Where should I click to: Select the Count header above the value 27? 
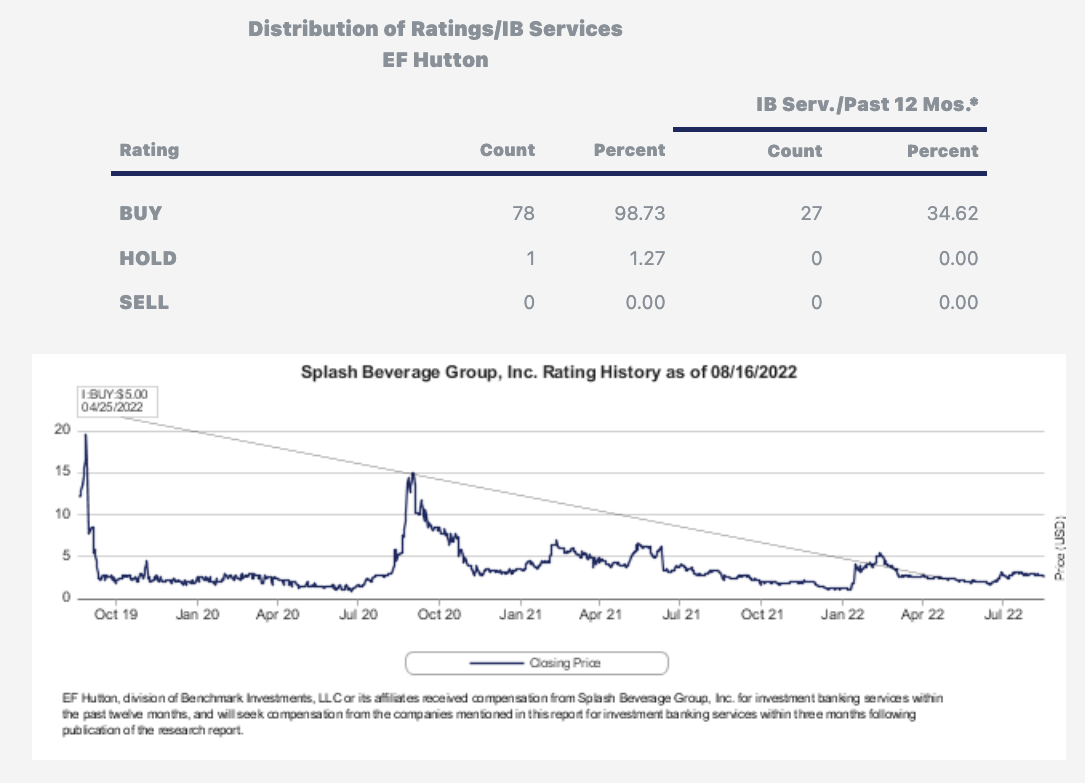pos(794,151)
